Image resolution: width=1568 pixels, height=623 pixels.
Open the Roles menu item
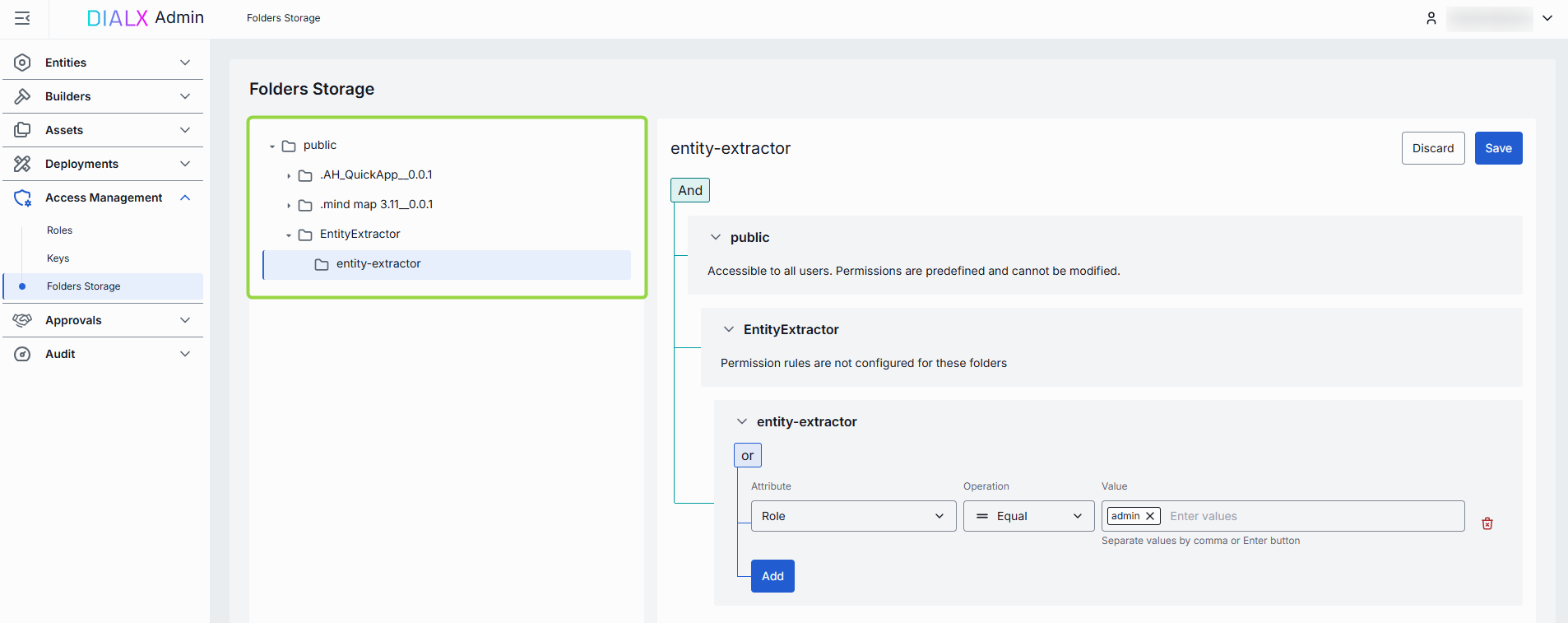[x=59, y=230]
